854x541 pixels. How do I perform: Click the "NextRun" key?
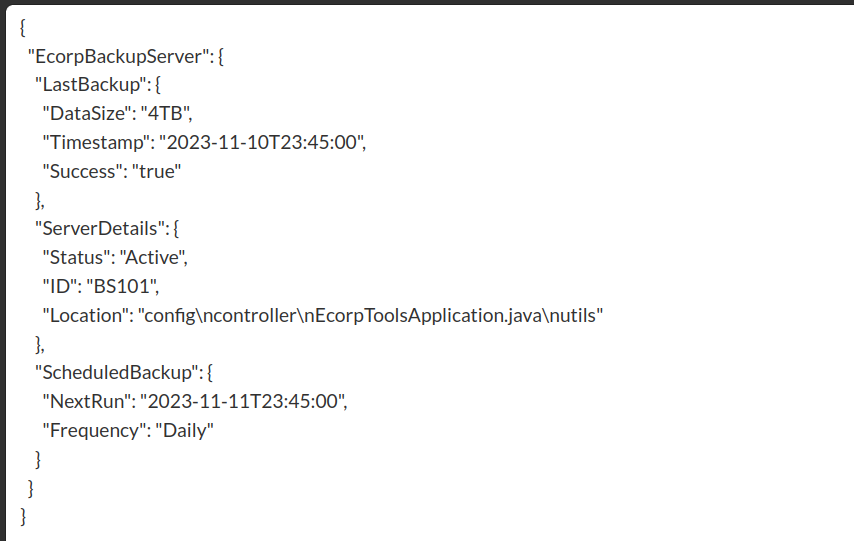click(x=88, y=401)
